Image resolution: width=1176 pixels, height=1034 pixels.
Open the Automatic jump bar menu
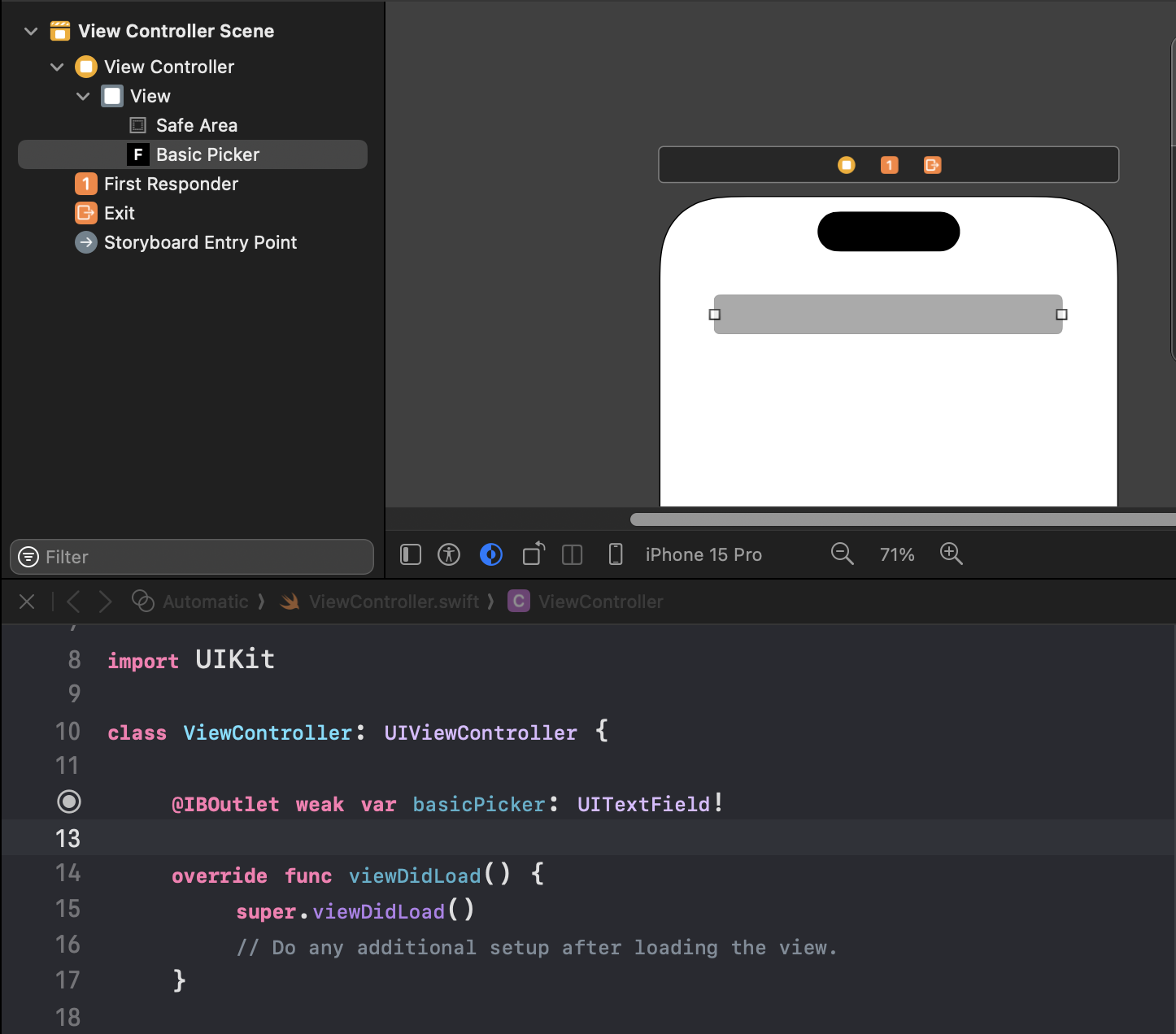point(206,602)
